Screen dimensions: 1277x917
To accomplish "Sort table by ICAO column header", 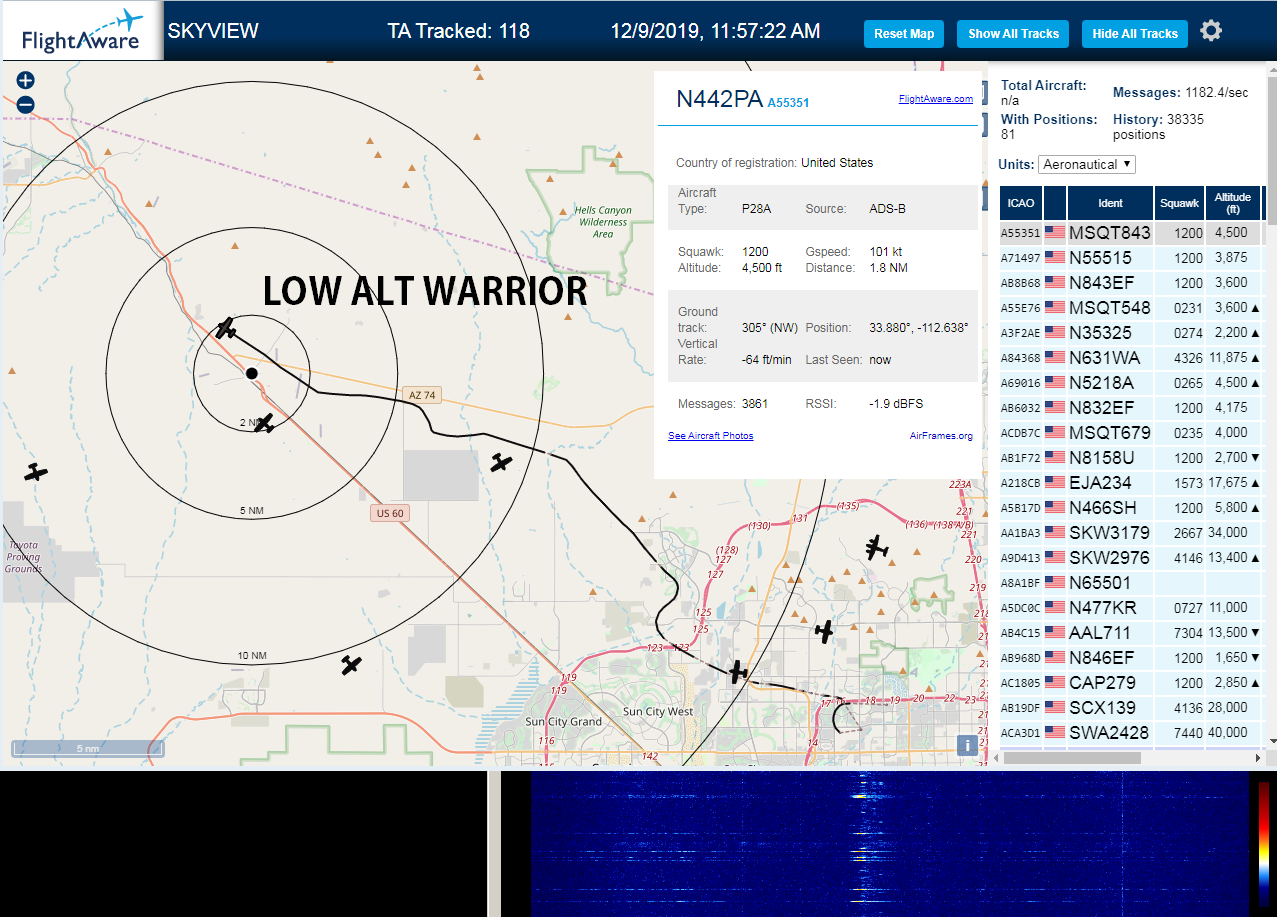I will [1021, 203].
